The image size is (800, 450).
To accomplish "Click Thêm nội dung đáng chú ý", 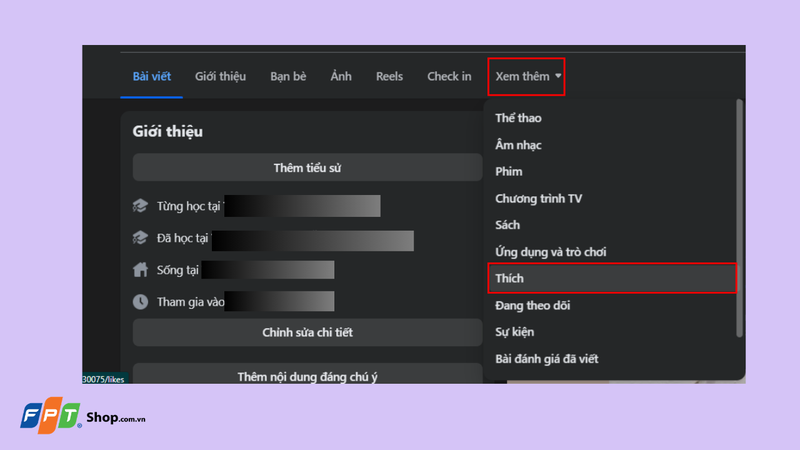I will coord(307,375).
